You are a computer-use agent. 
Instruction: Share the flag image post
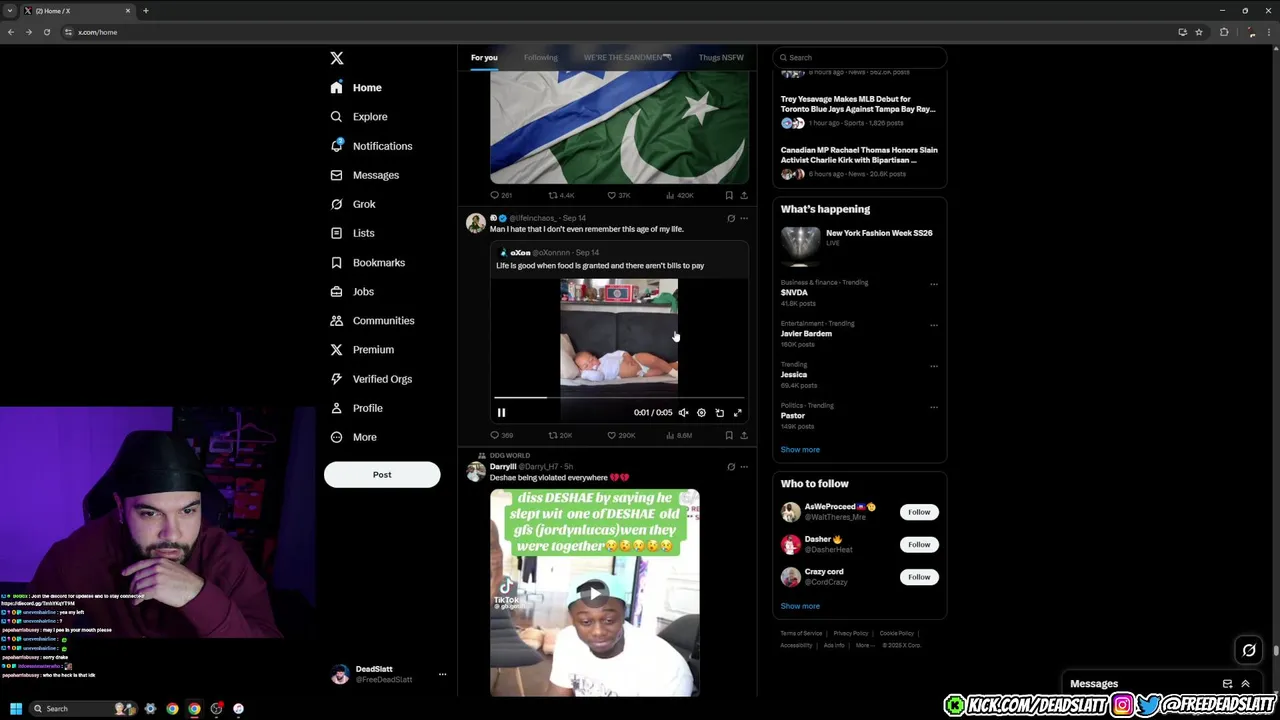tap(744, 196)
